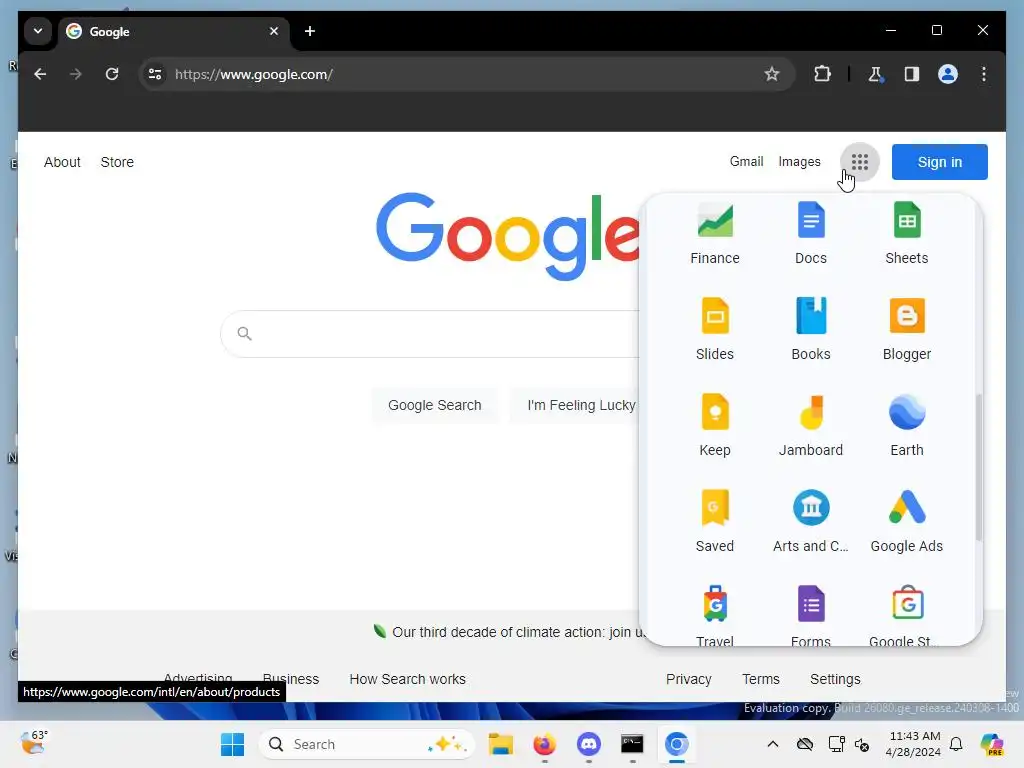Image resolution: width=1024 pixels, height=768 pixels.
Task: Open the Privacy footer link
Action: 688,679
